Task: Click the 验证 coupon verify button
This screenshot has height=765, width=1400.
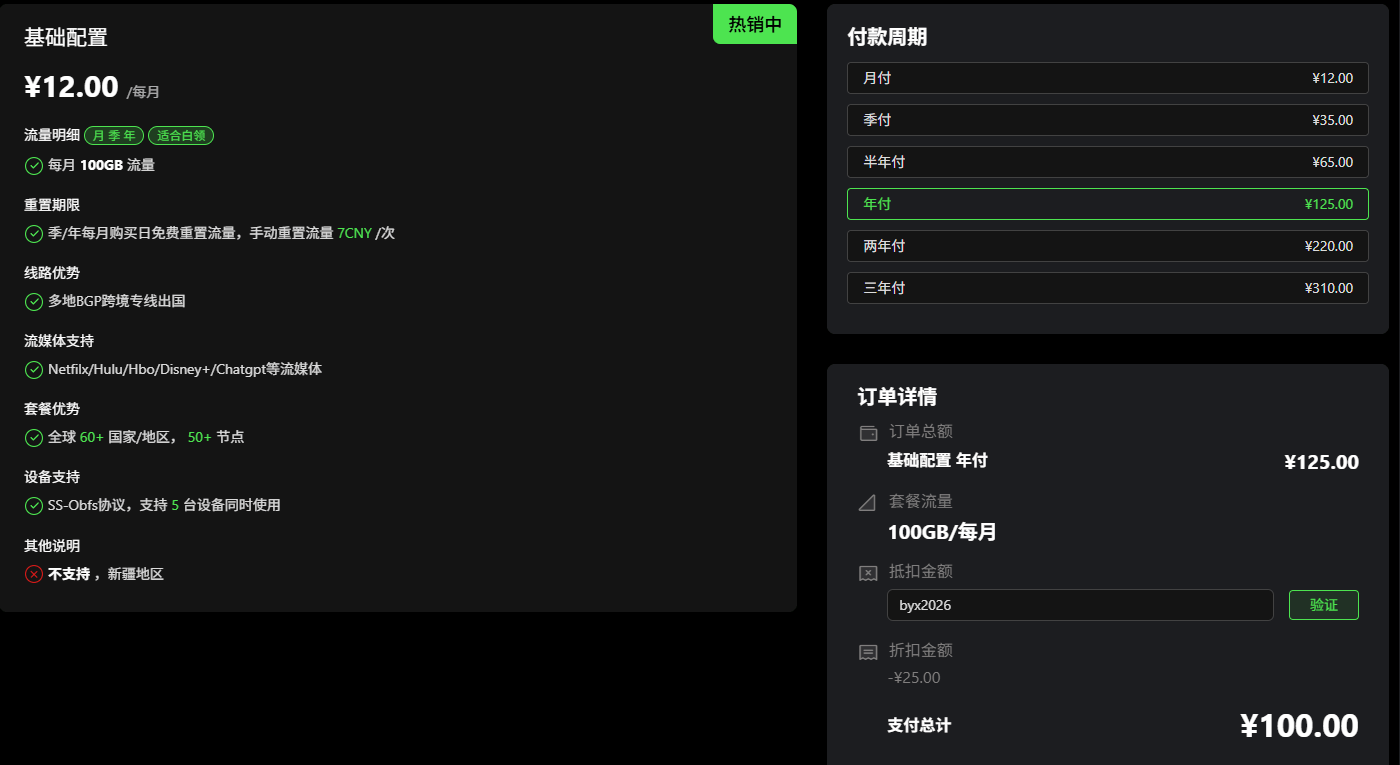Action: [x=1323, y=605]
